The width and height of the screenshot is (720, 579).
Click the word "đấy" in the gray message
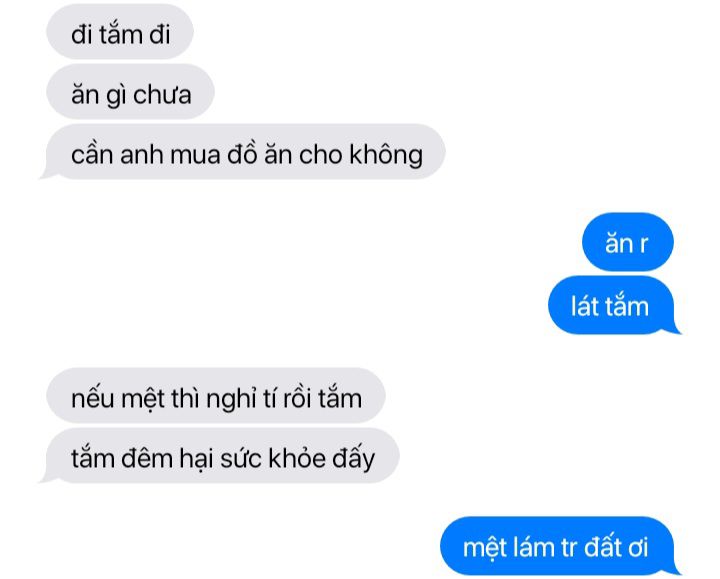point(354,457)
